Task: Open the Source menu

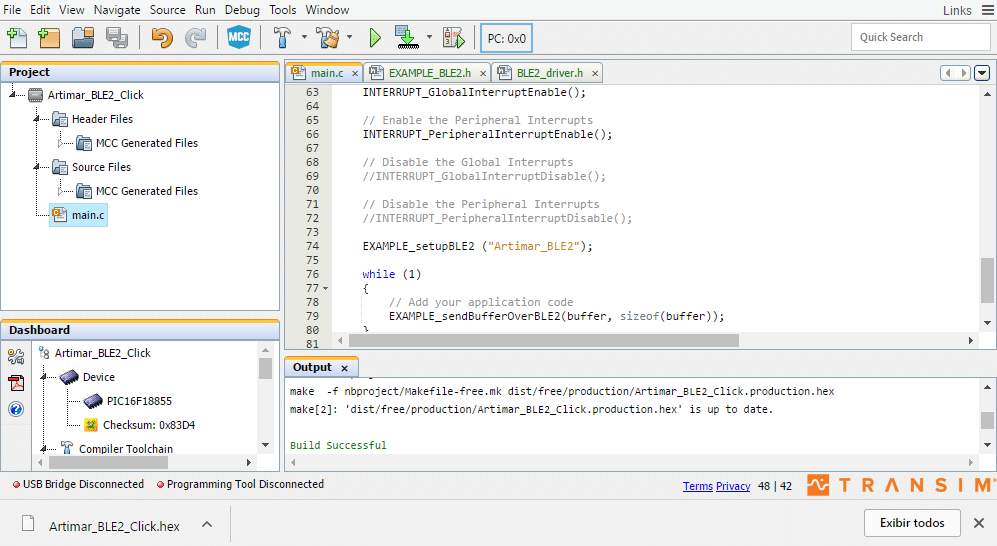Action: coord(168,10)
